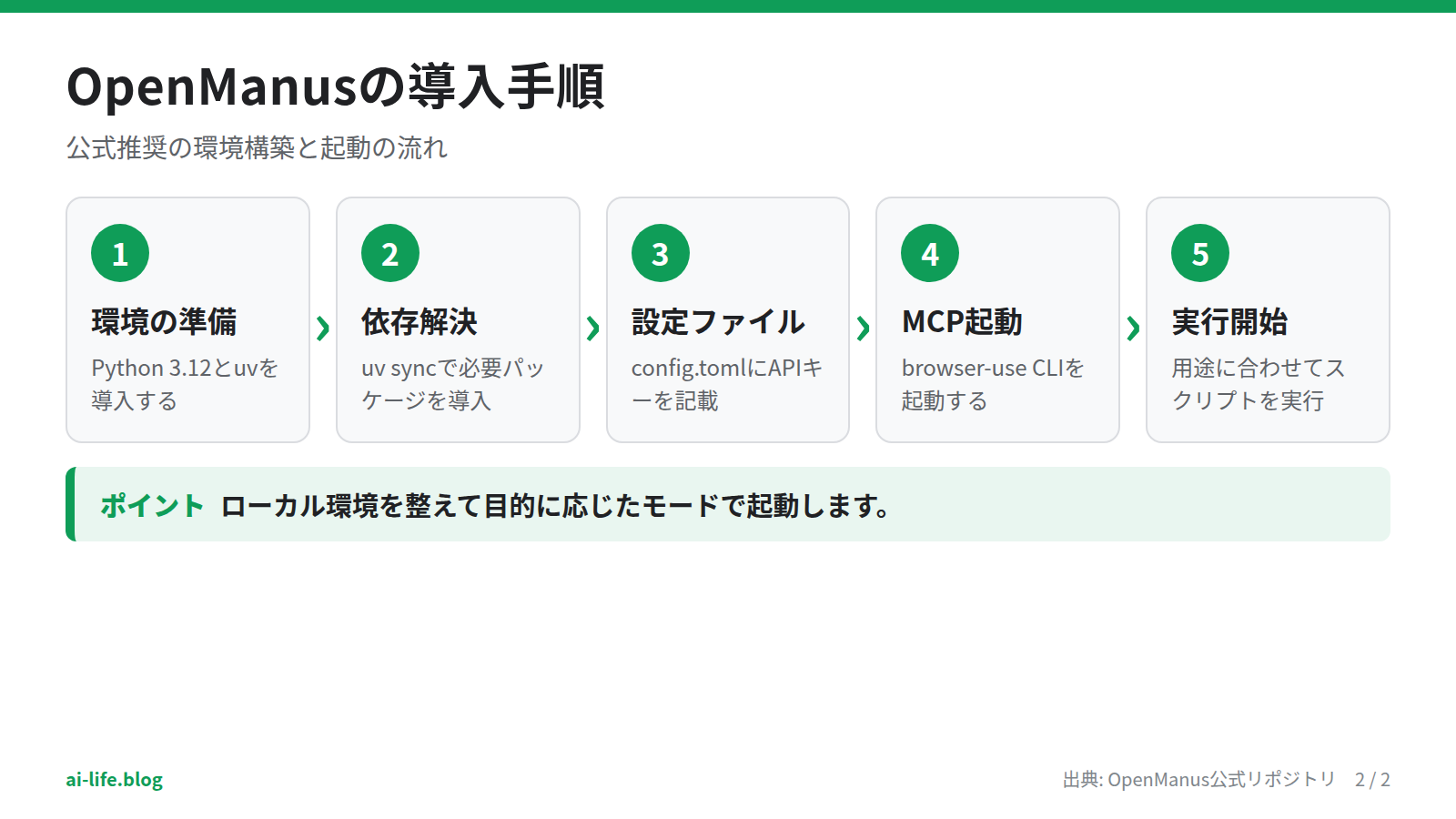Screen dimensions: 1456x819
Task: Click the slide title OpenManusの導入手順
Action: click(336, 87)
